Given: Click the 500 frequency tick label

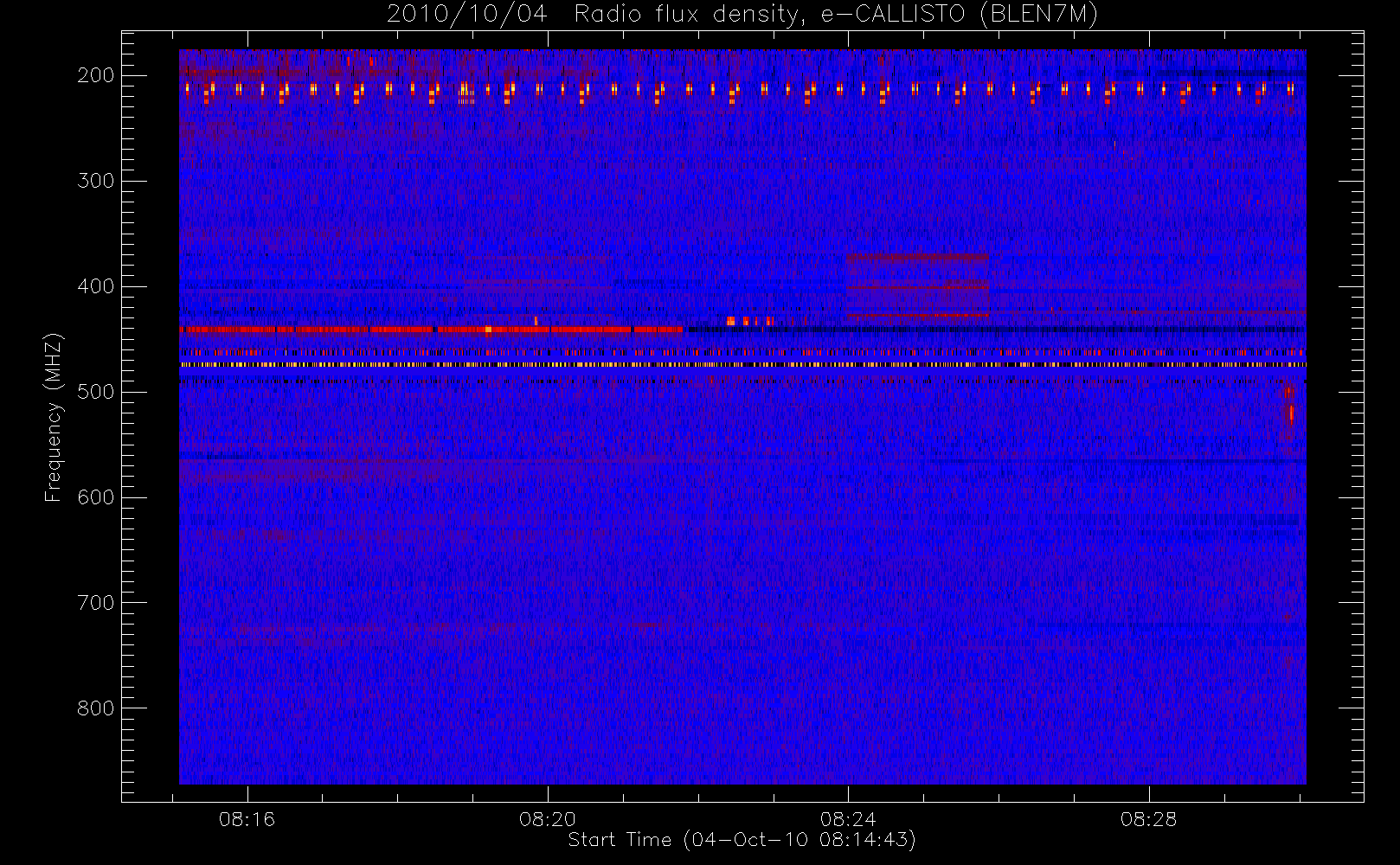Looking at the screenshot, I should tap(95, 392).
